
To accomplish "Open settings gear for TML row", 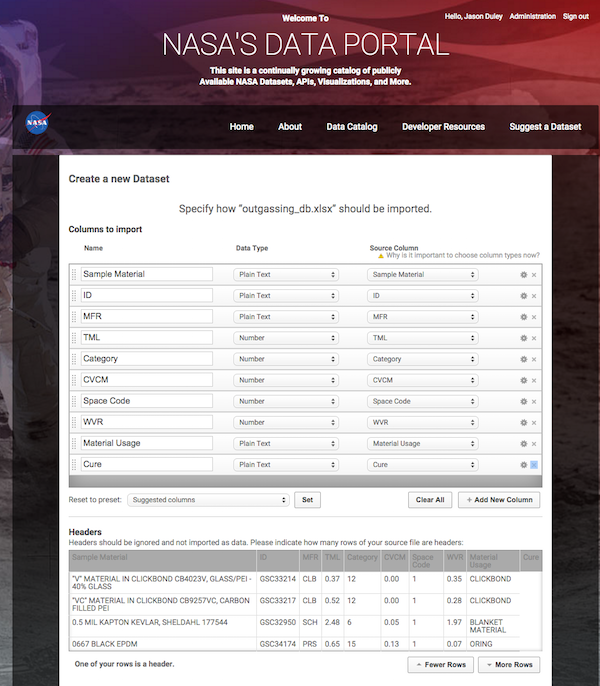I will (523, 338).
